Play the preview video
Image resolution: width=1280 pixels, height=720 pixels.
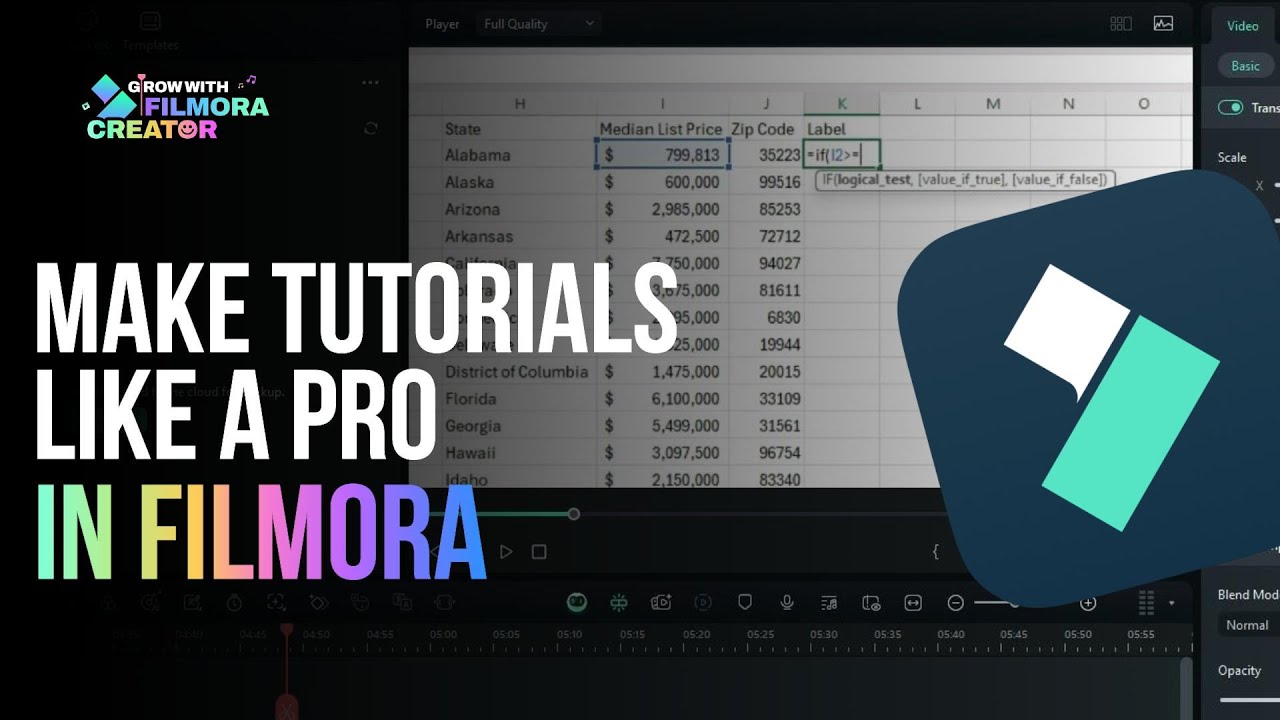pos(506,552)
